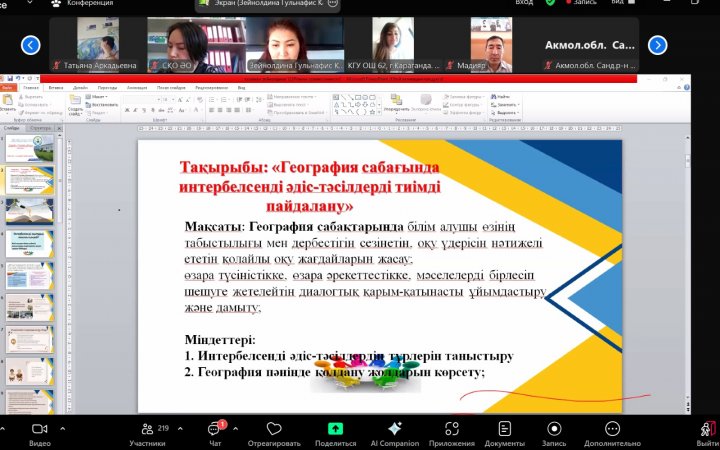Open the Рецензирование ribbon tab
The width and height of the screenshot is (720, 450).
[x=211, y=87]
